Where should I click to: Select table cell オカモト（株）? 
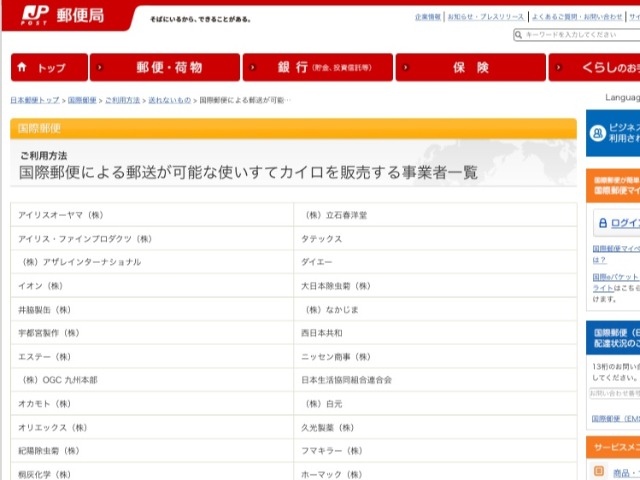152,404
